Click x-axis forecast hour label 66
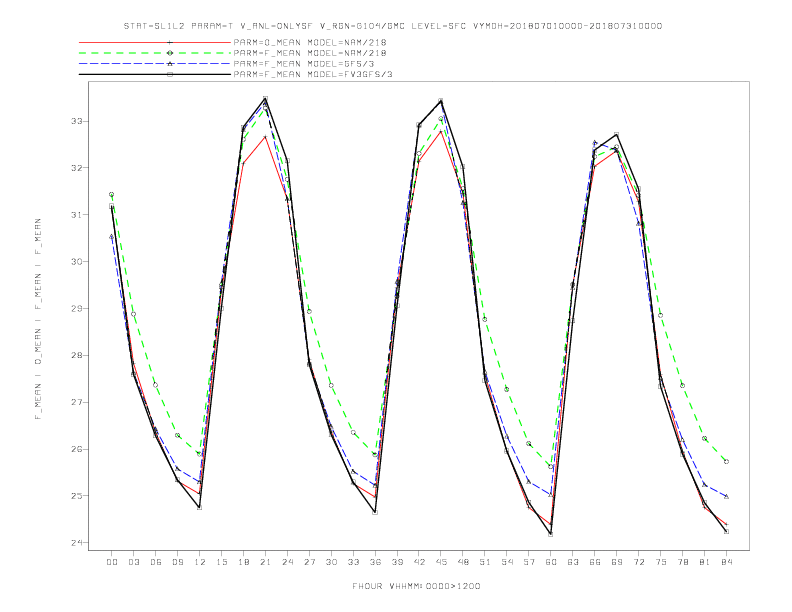Viewport: 792px width, 612px height. pos(595,562)
